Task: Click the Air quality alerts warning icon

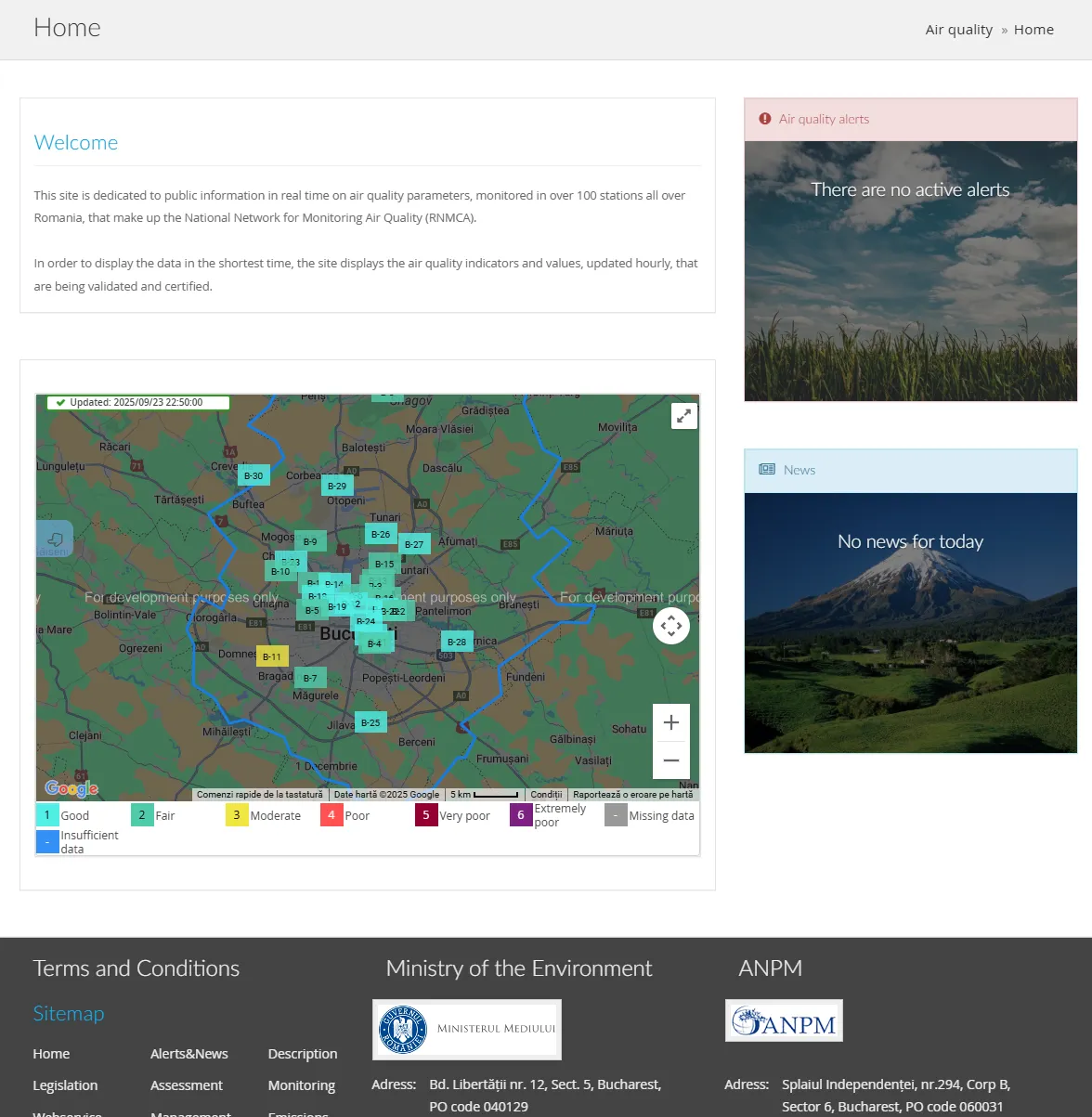Action: pos(765,119)
